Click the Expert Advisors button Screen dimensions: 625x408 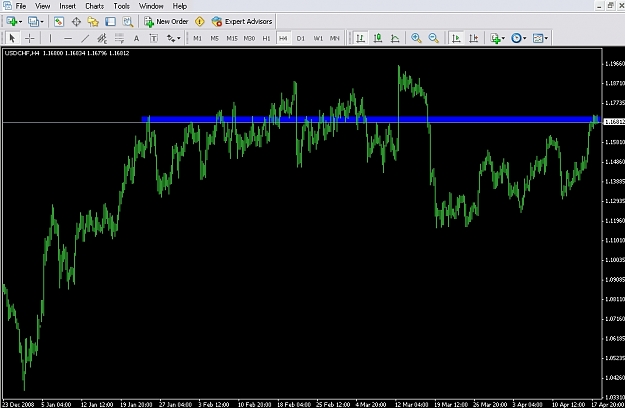point(242,22)
